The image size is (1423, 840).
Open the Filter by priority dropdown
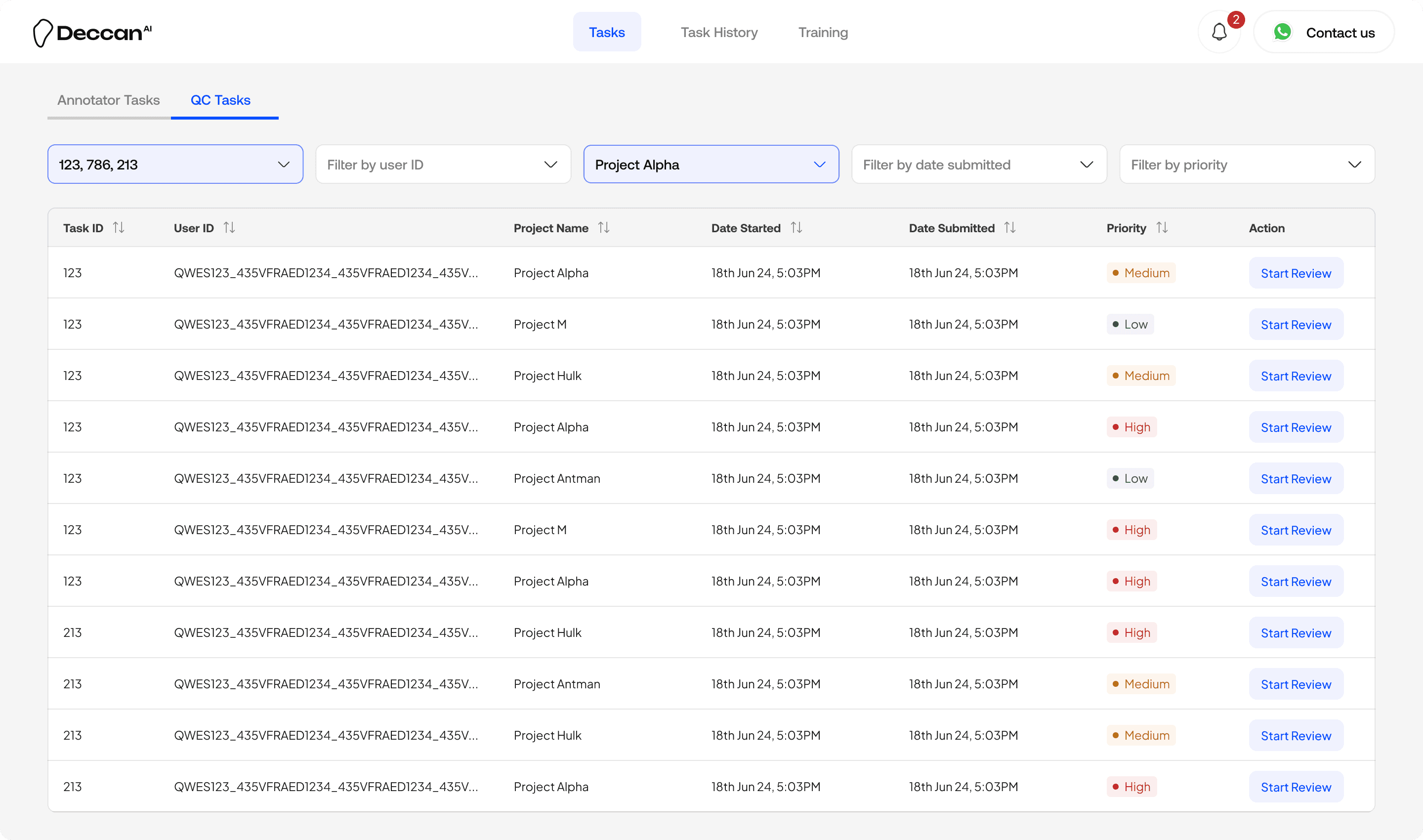click(1247, 165)
